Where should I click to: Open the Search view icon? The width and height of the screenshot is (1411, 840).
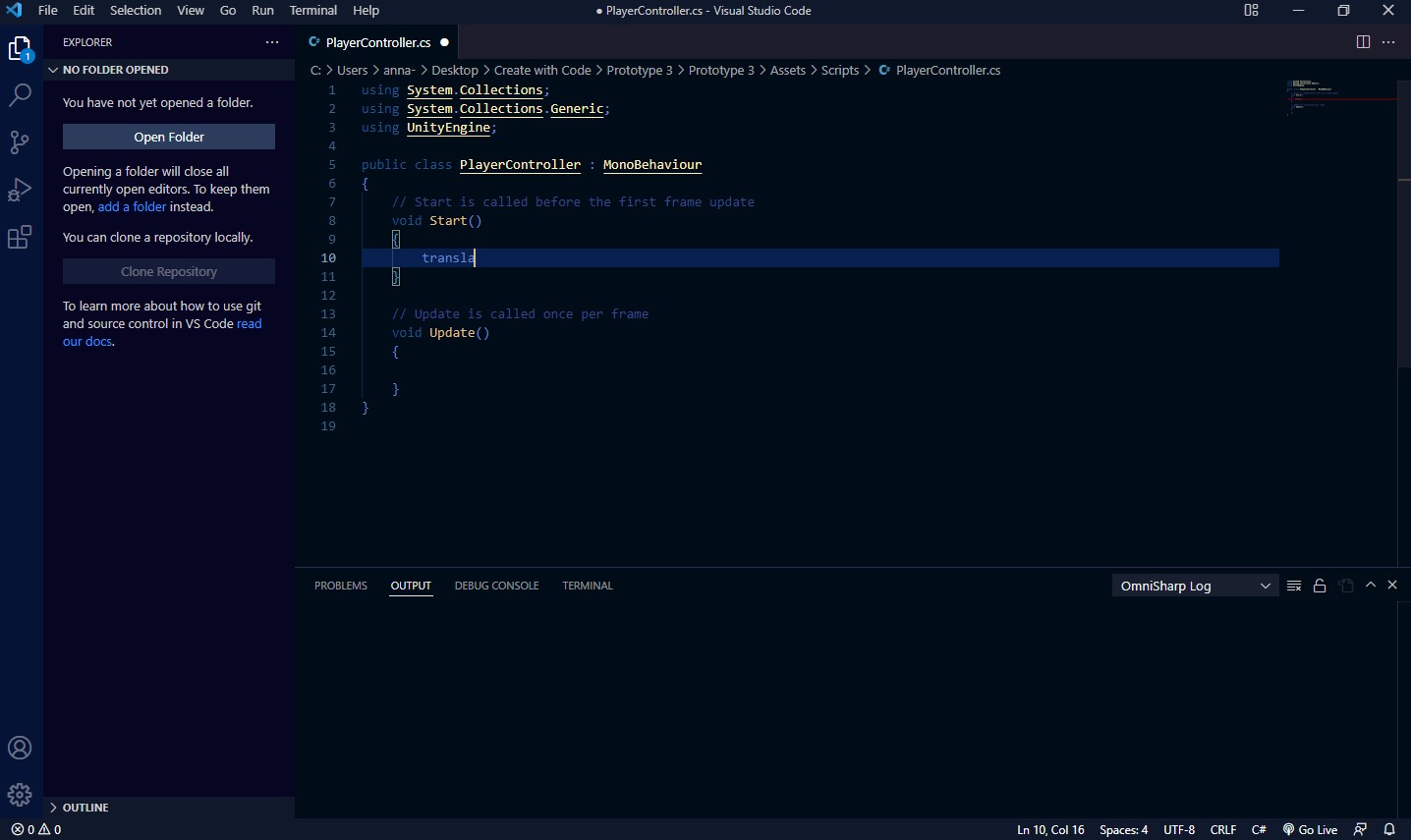pyautogui.click(x=21, y=95)
